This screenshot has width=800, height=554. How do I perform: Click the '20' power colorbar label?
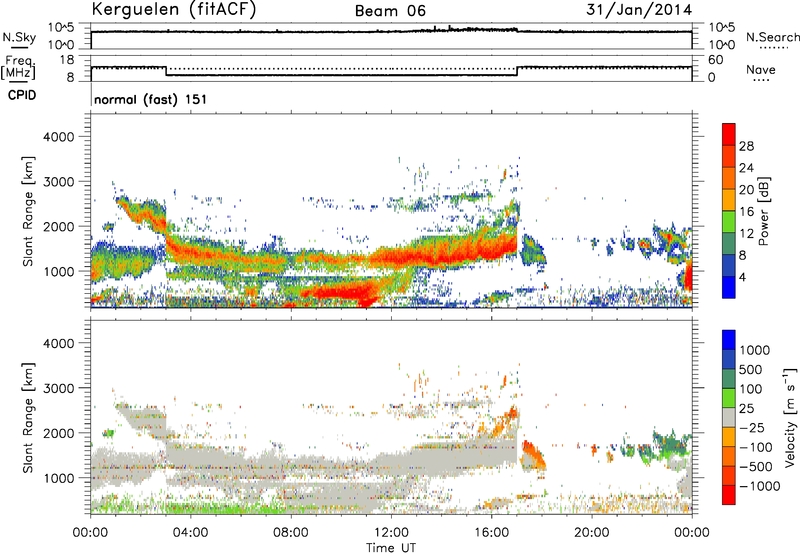746,190
